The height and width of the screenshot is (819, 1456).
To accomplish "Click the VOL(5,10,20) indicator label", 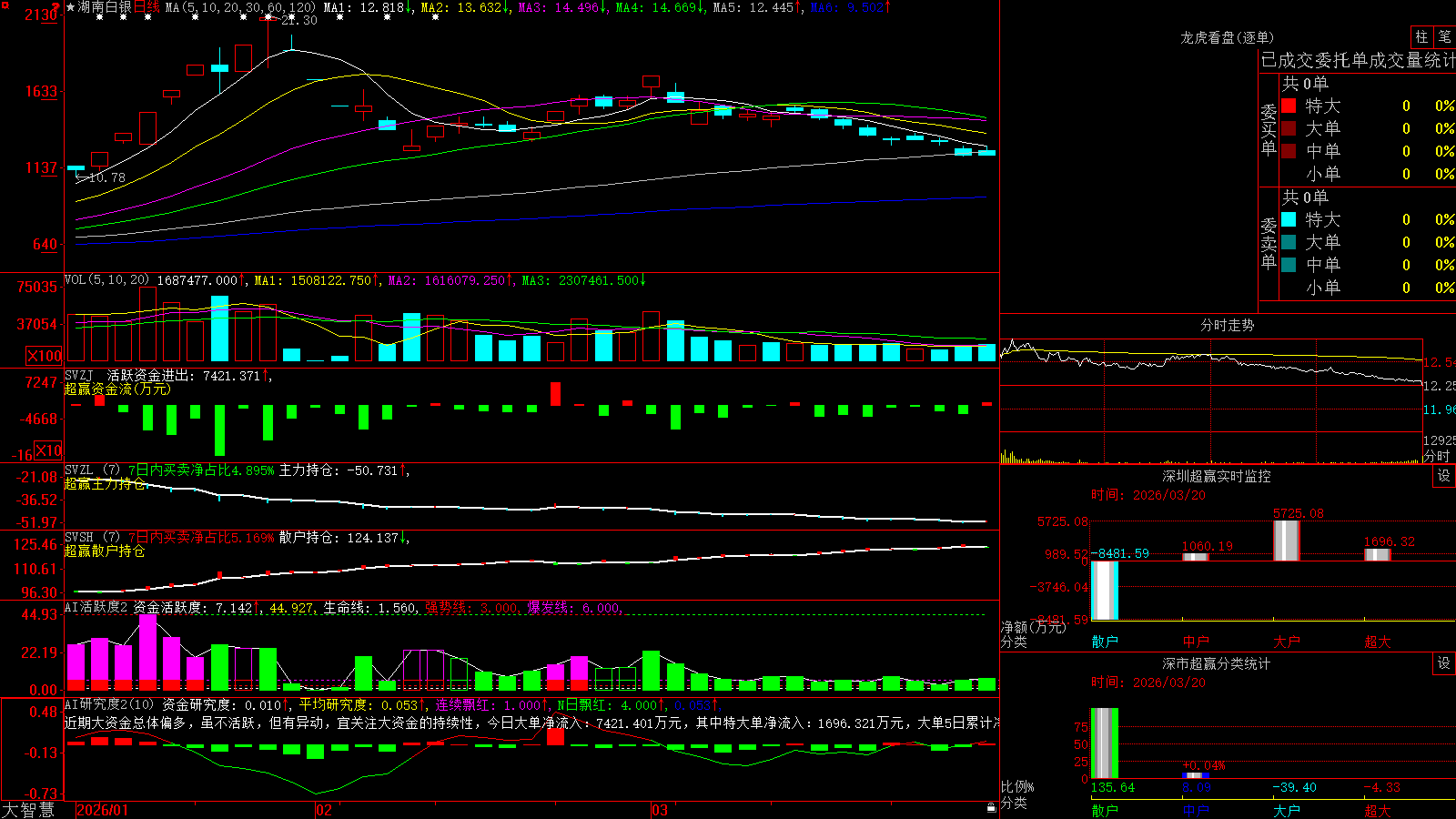I will coord(107,280).
